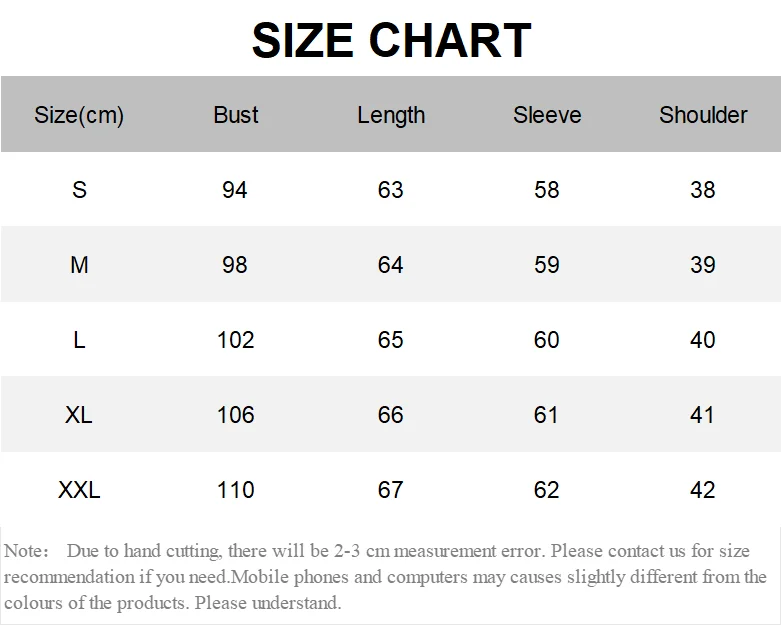Image resolution: width=781 pixels, height=625 pixels.
Task: Select the M size row label
Action: 79,265
